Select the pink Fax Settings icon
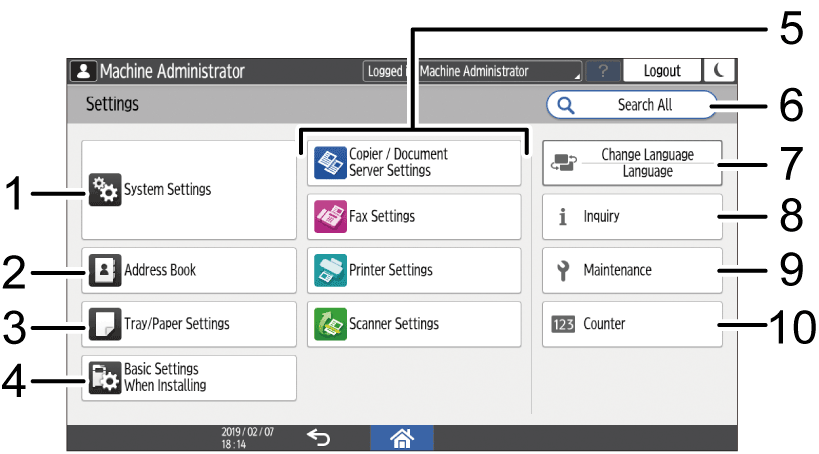The image size is (819, 454). tap(330, 216)
